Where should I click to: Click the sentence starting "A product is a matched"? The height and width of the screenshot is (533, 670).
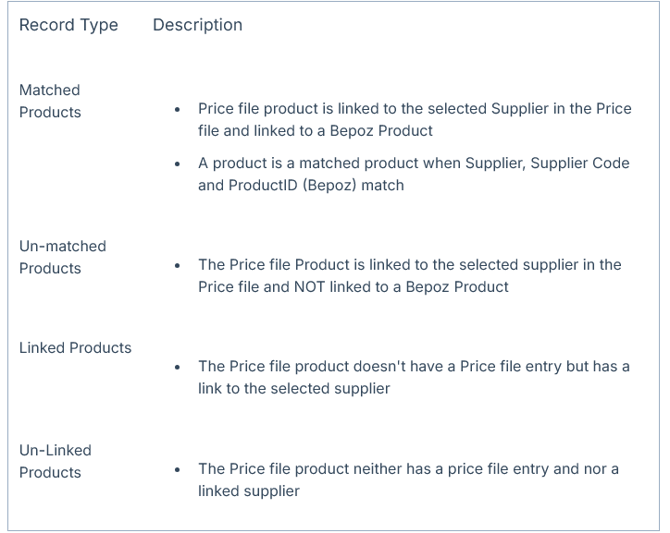[x=414, y=174]
